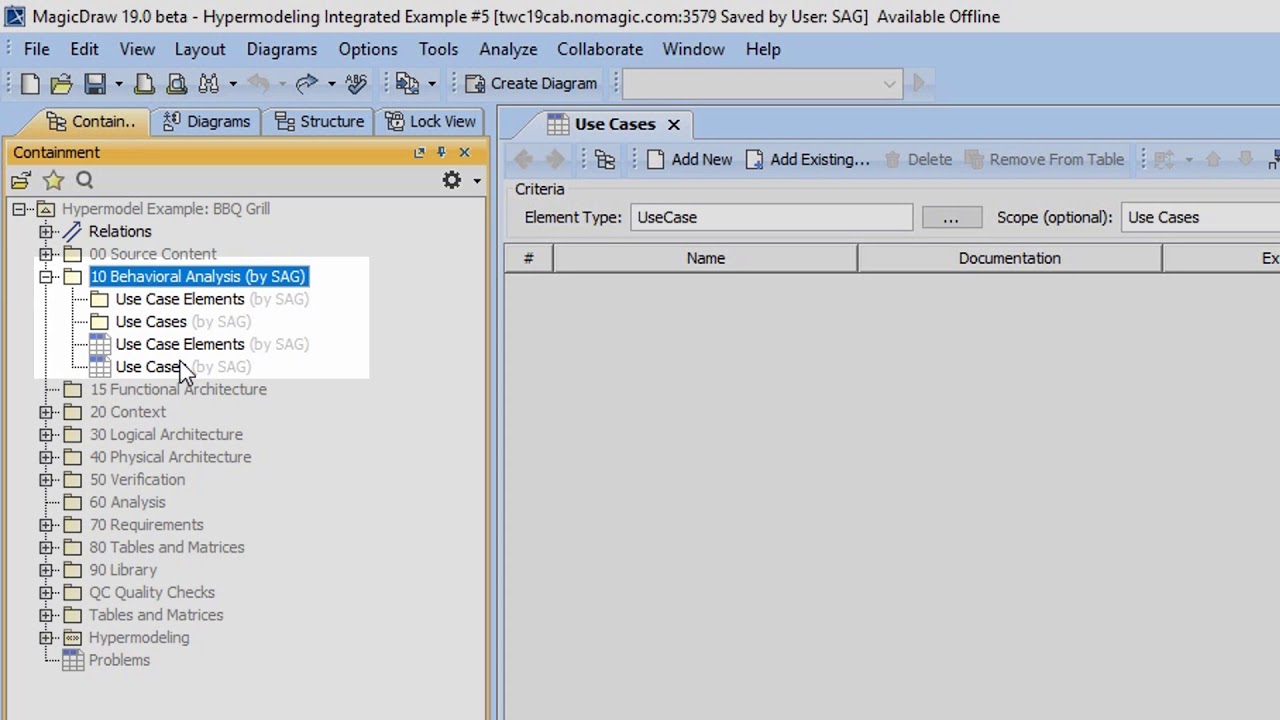This screenshot has height=720, width=1280.
Task: Close the Containment panel
Action: coord(464,152)
